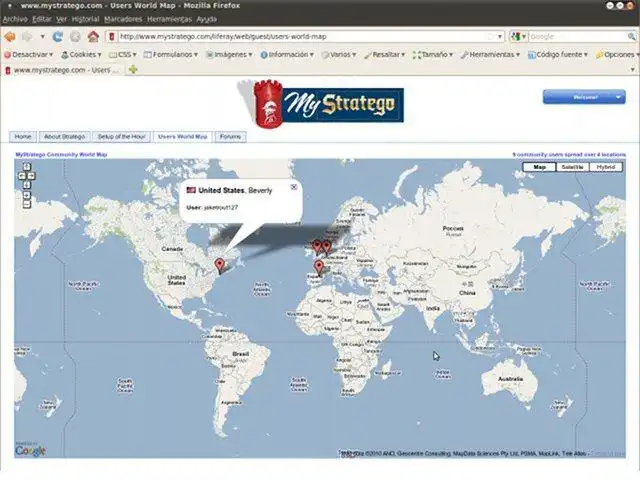Pan the map down with arrow control
Image resolution: width=640 pixels, height=480 pixels.
(x=27, y=185)
